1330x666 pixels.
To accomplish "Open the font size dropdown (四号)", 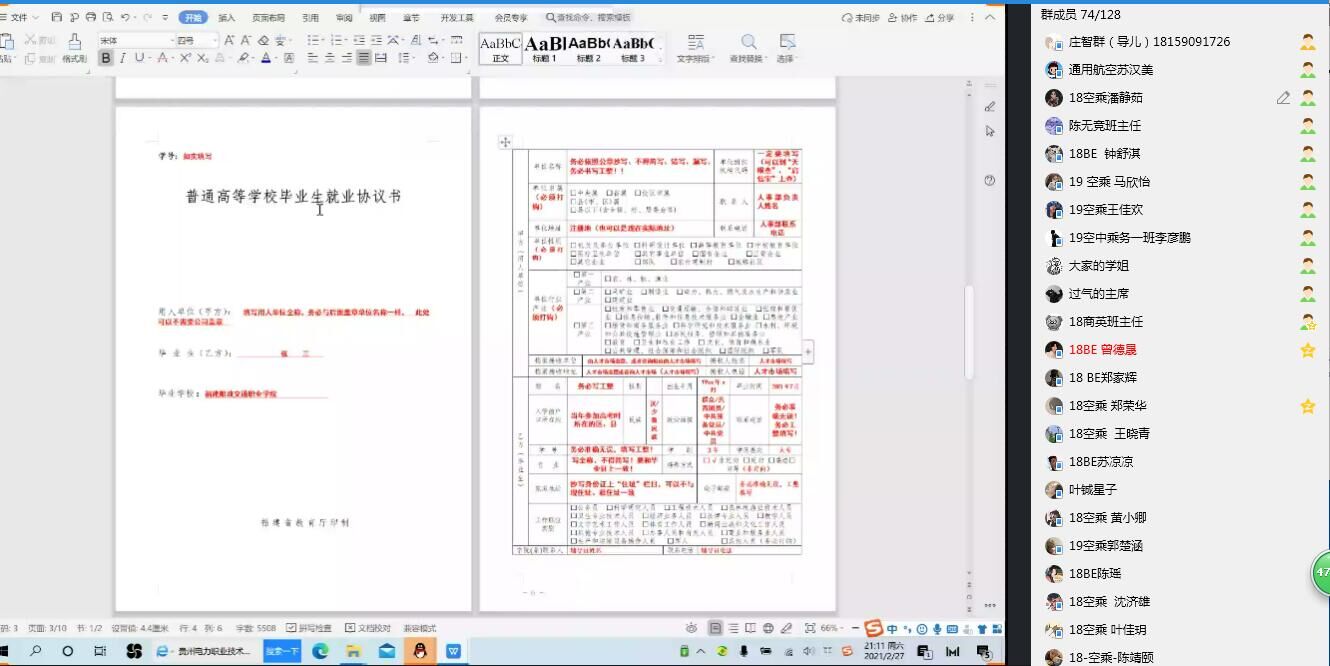I will tap(213, 40).
